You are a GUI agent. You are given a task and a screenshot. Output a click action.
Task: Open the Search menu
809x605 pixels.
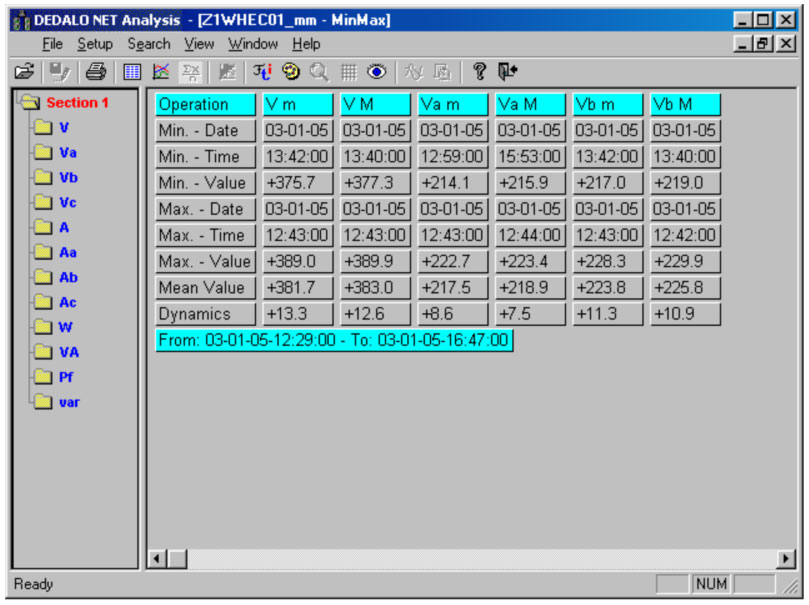click(x=149, y=44)
